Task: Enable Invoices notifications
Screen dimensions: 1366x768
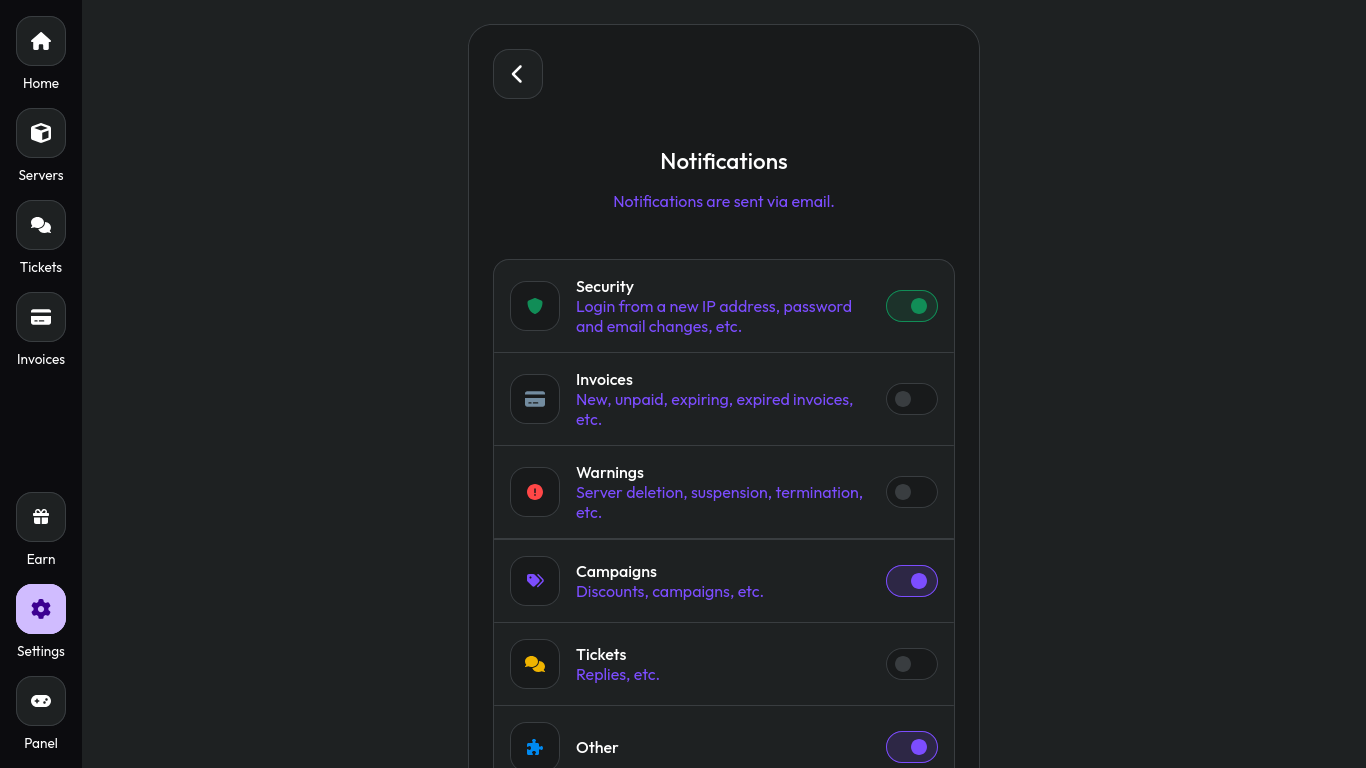Action: coord(911,399)
